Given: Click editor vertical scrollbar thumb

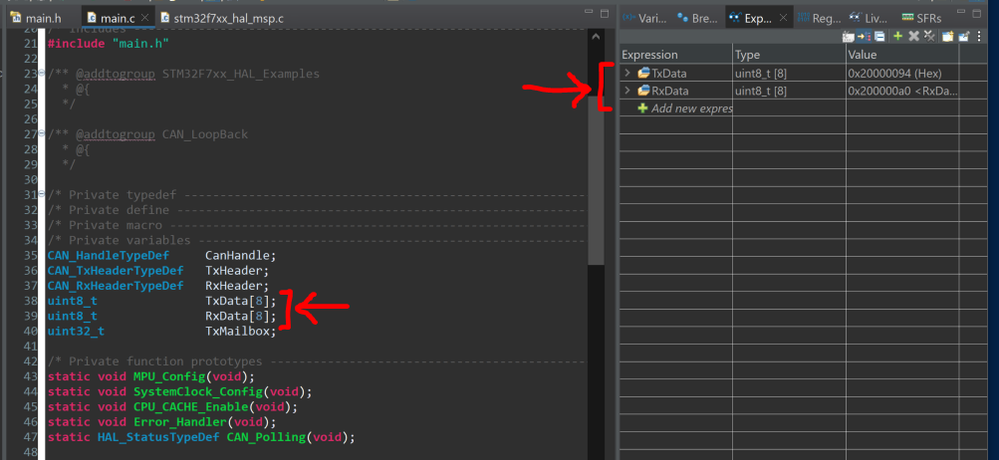Looking at the screenshot, I should (x=596, y=180).
